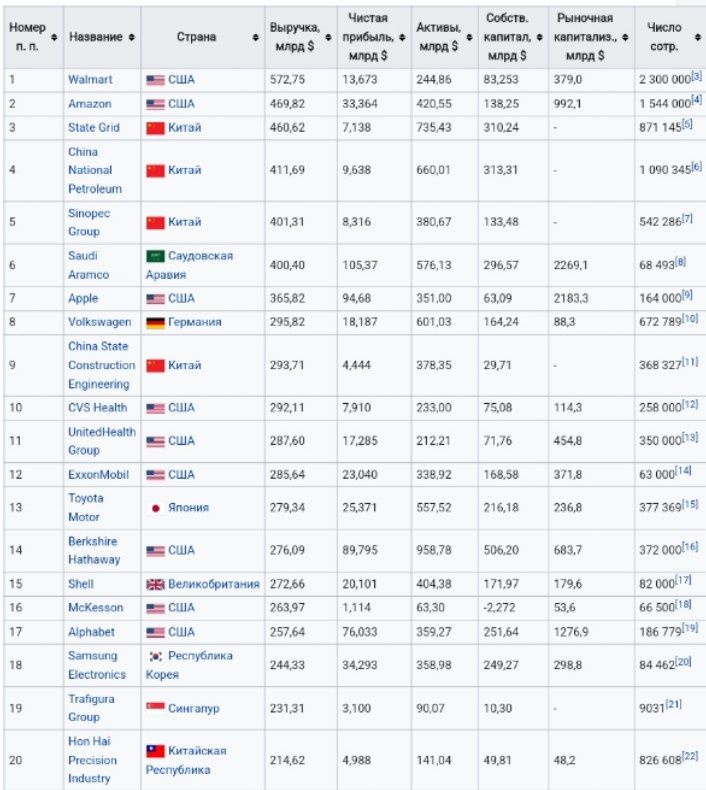Sort table by Номер п. п. arrows
The image size is (706, 790).
(x=54, y=37)
